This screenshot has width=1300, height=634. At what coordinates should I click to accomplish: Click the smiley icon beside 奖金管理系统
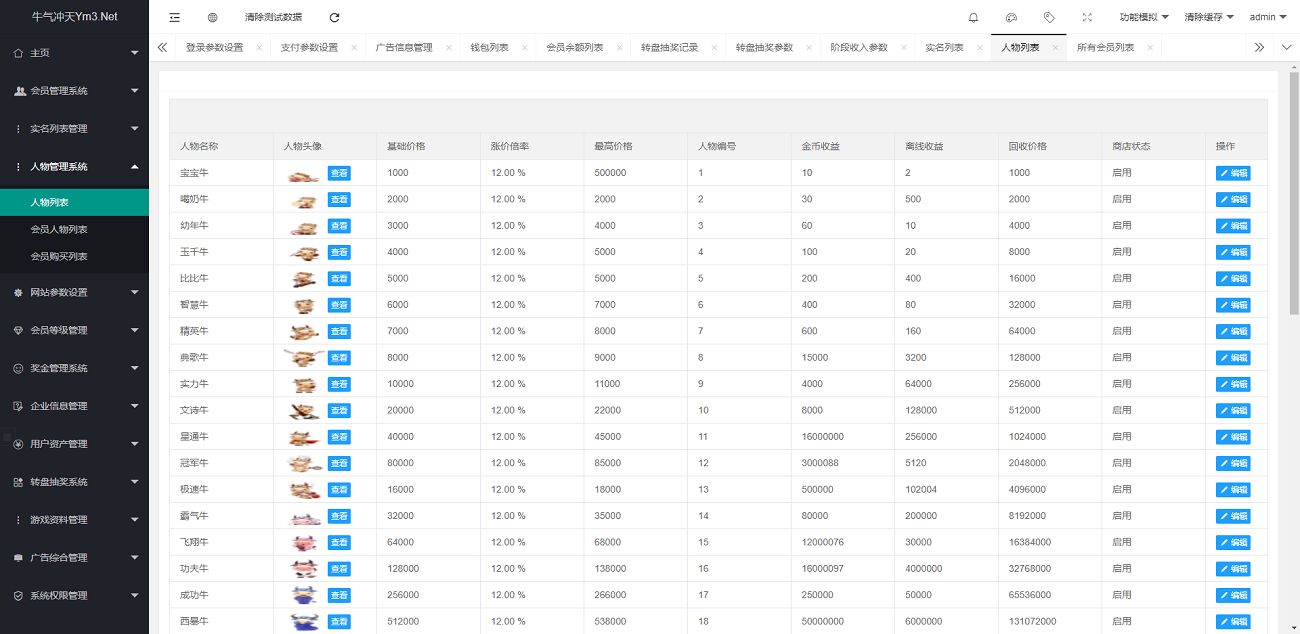pos(19,368)
